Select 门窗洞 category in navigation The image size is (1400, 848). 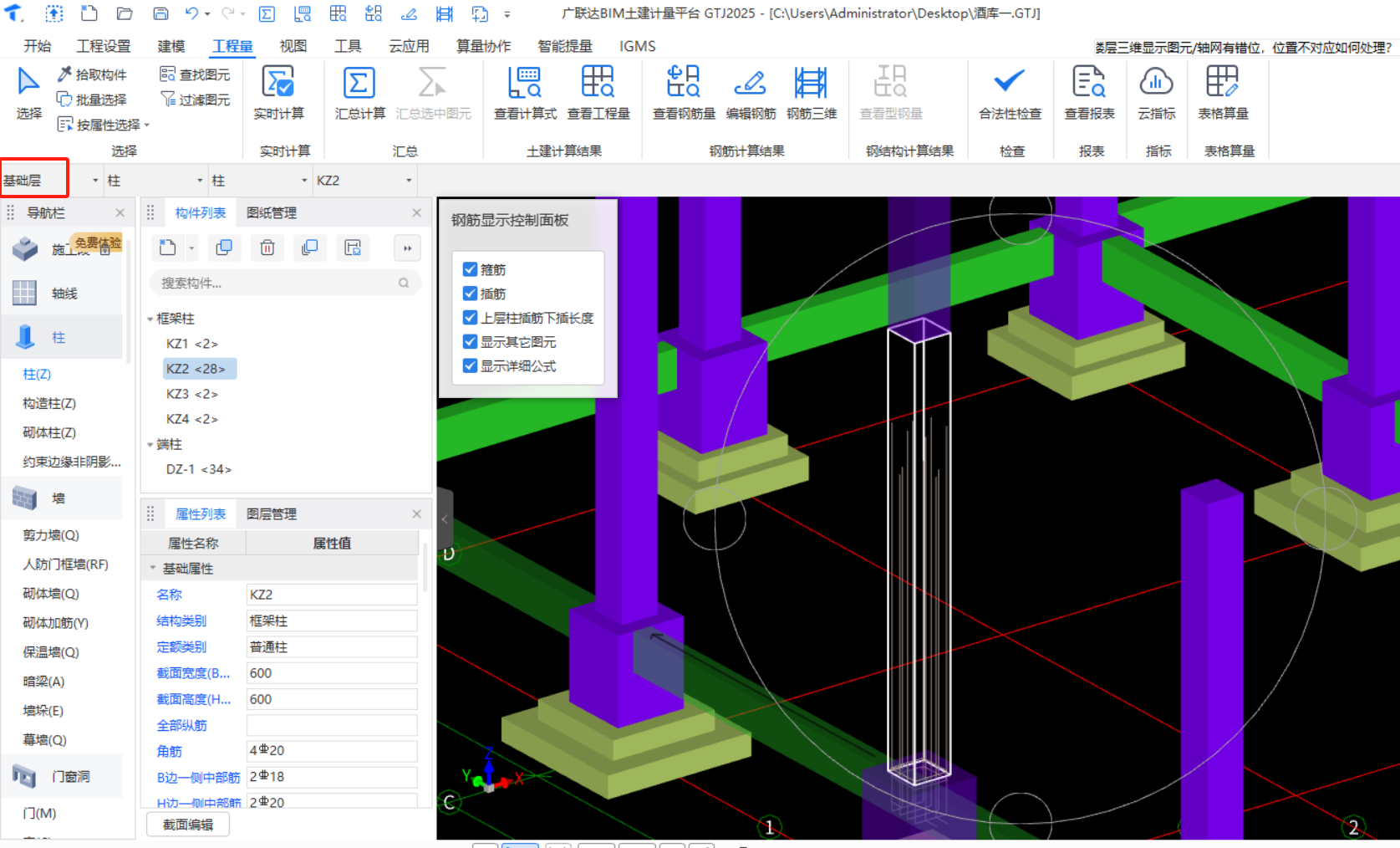click(x=61, y=777)
